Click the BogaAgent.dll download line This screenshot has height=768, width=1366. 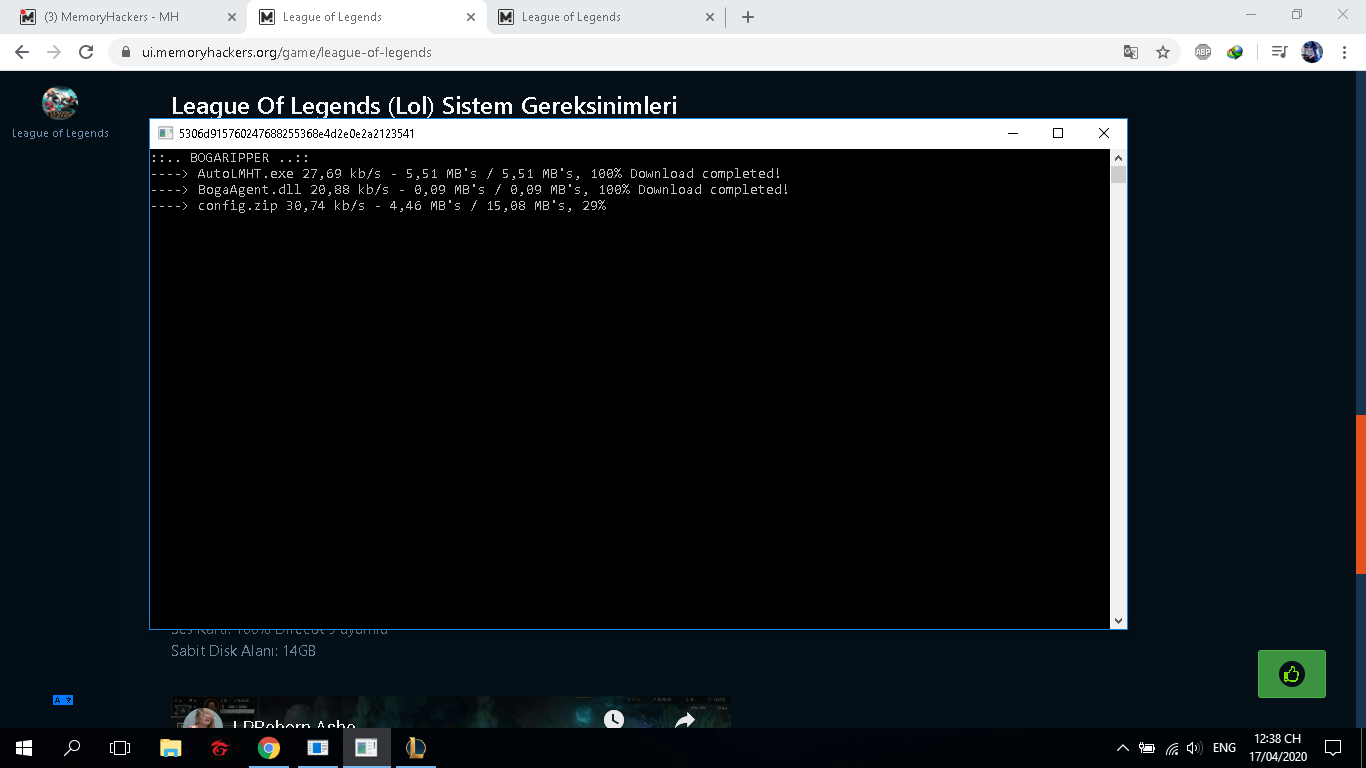470,190
